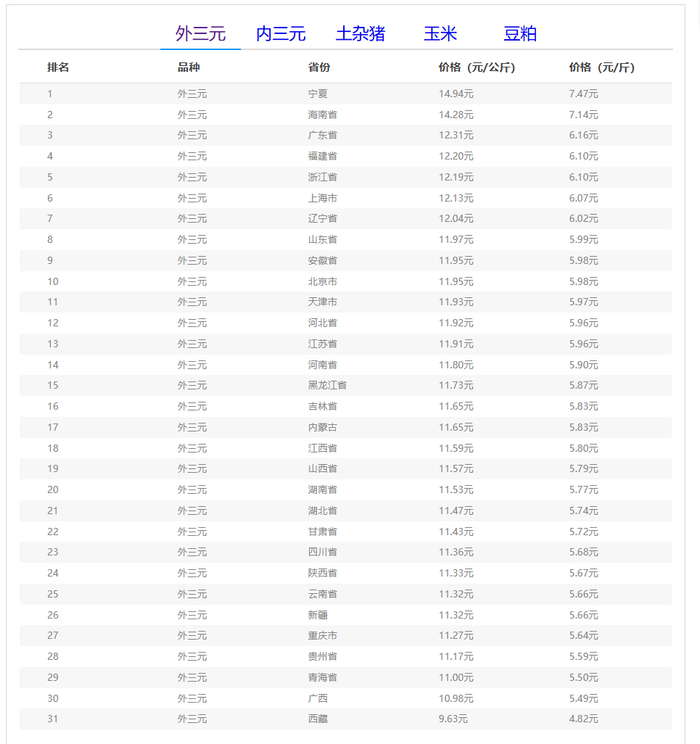Select the 黑龙江省 cell
Screen dimensions: 700x744
(x=327, y=385)
